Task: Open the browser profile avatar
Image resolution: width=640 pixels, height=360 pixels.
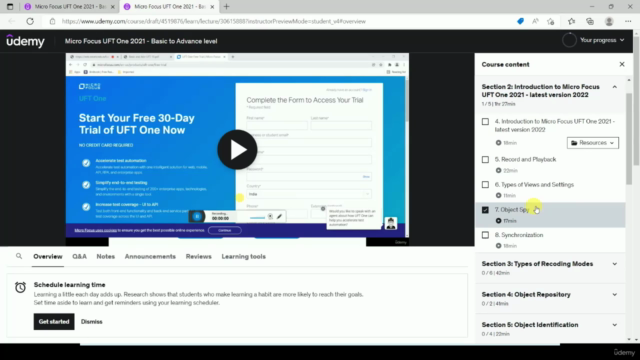Action: click(x=609, y=21)
